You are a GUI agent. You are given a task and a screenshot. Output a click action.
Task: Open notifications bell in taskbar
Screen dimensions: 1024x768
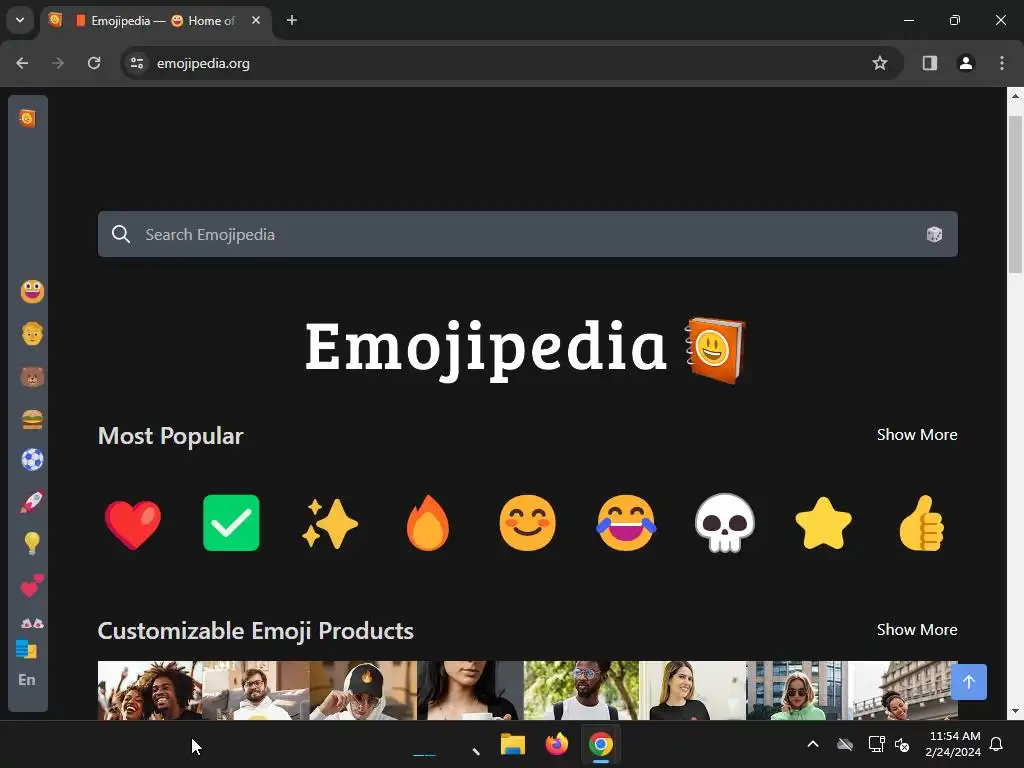[997, 744]
